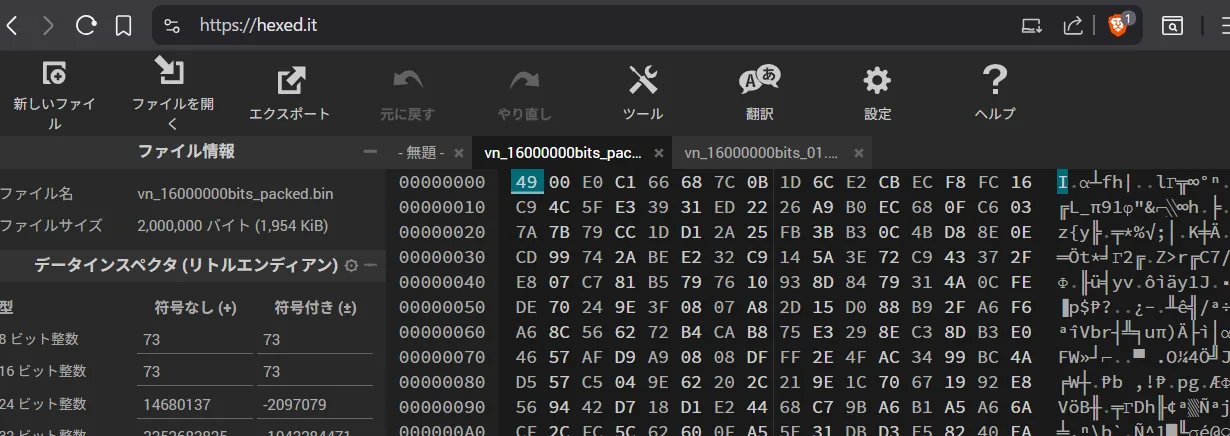Click file size 2,000,000 バイト value
This screenshot has height=436, width=1230.
click(232, 226)
